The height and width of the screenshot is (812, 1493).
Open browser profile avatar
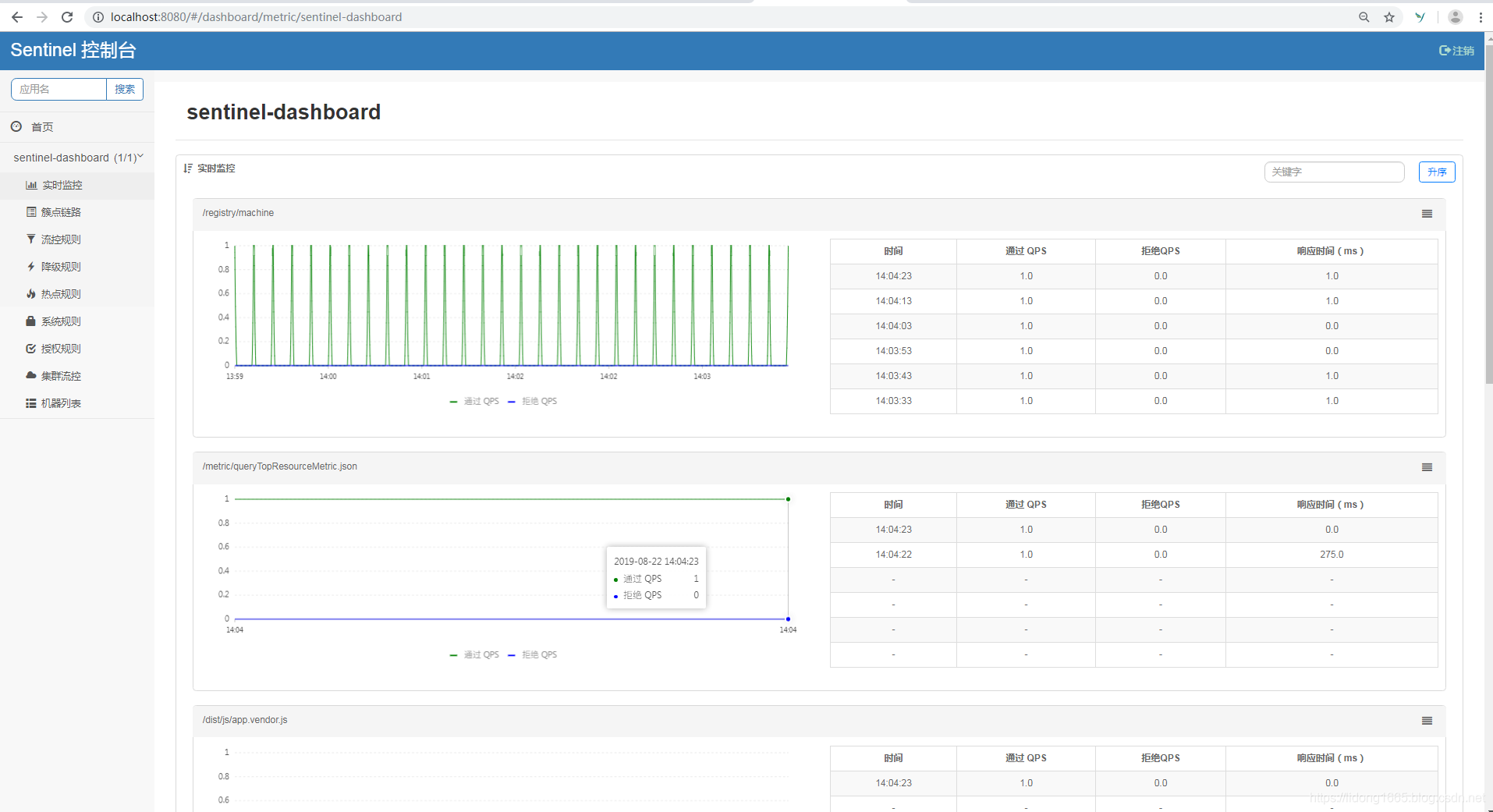[1456, 17]
